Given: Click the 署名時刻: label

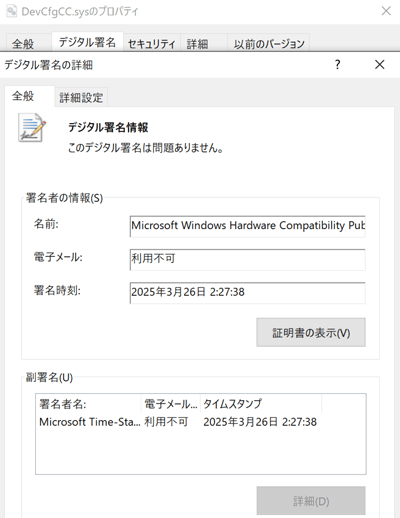Looking at the screenshot, I should pos(57,290).
